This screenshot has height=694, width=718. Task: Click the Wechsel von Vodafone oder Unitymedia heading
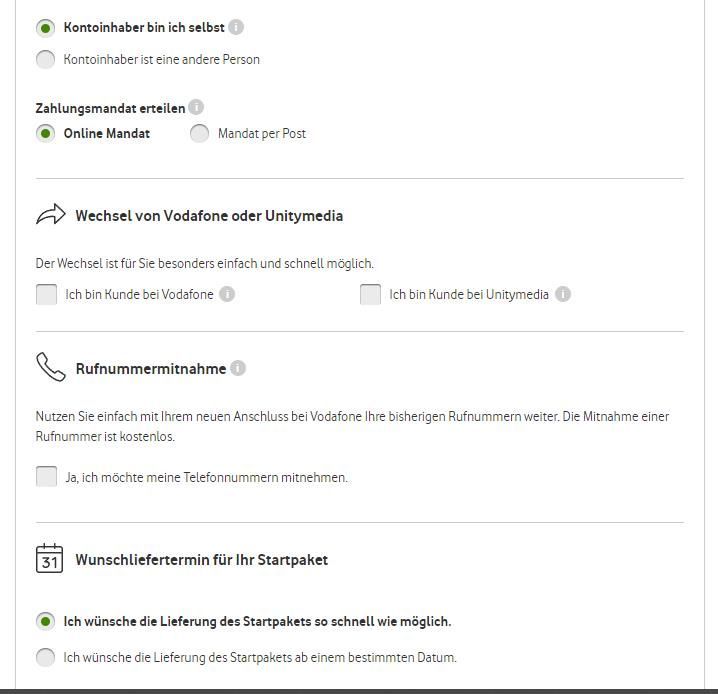point(209,216)
